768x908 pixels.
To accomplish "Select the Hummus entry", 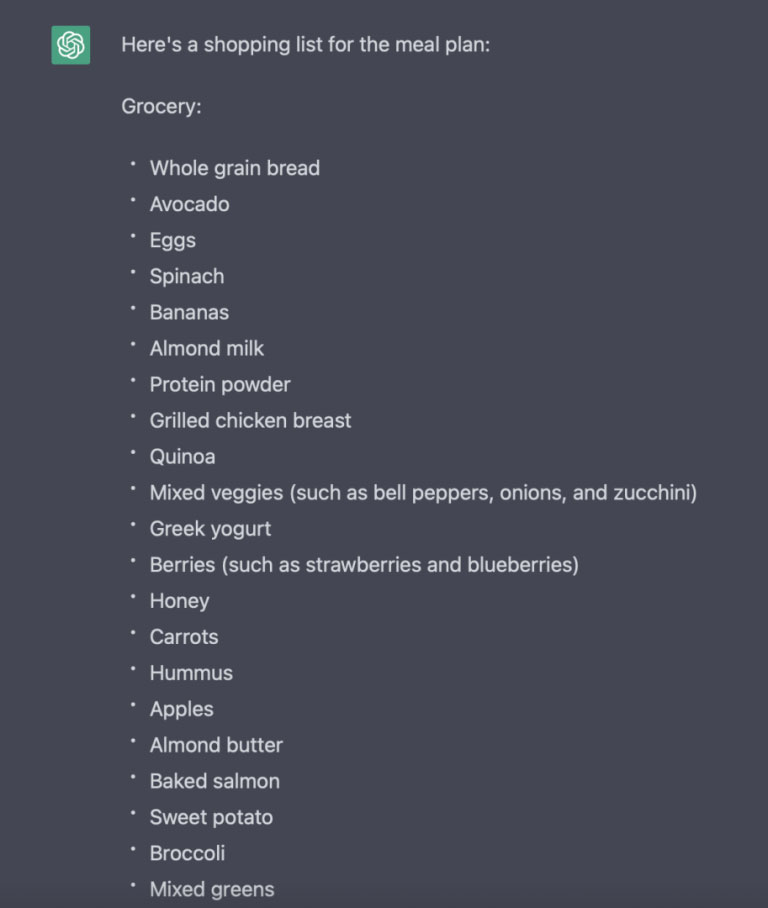I will 191,673.
